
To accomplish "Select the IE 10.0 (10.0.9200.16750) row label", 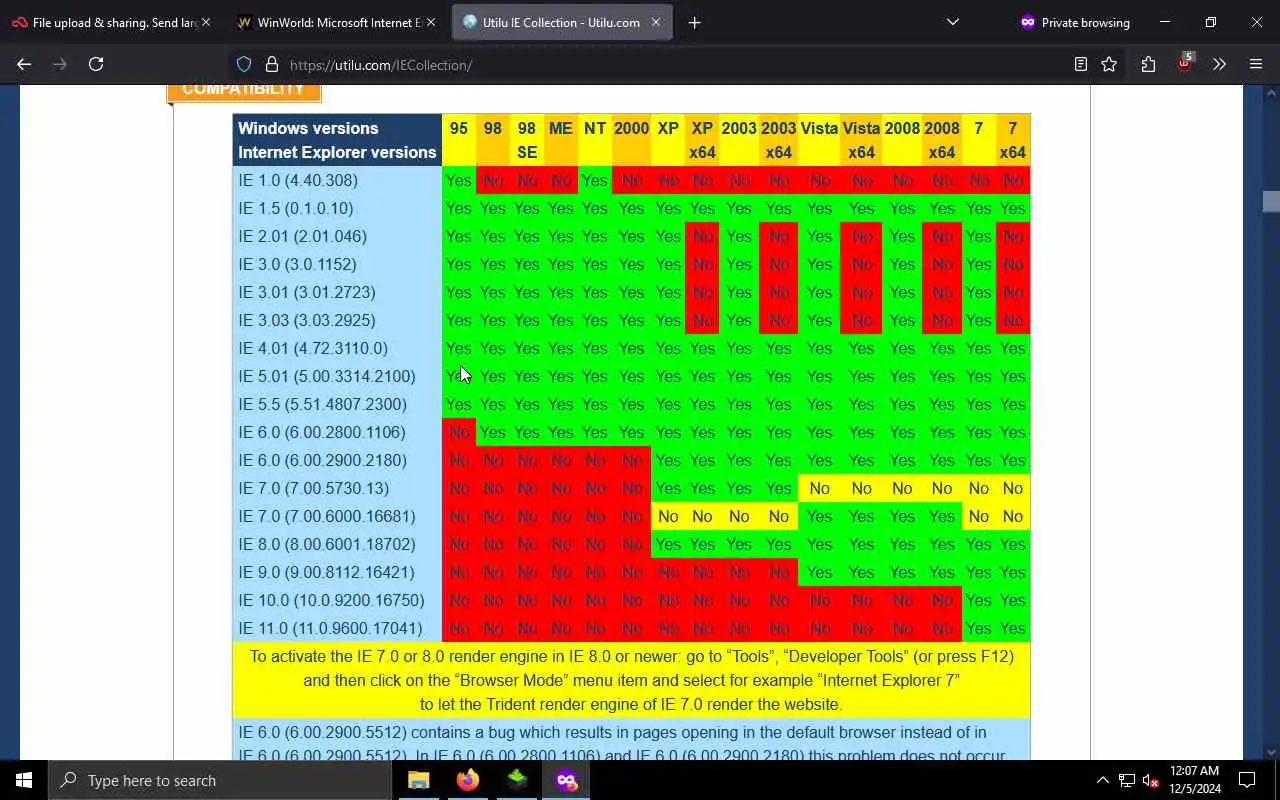I will pos(331,600).
